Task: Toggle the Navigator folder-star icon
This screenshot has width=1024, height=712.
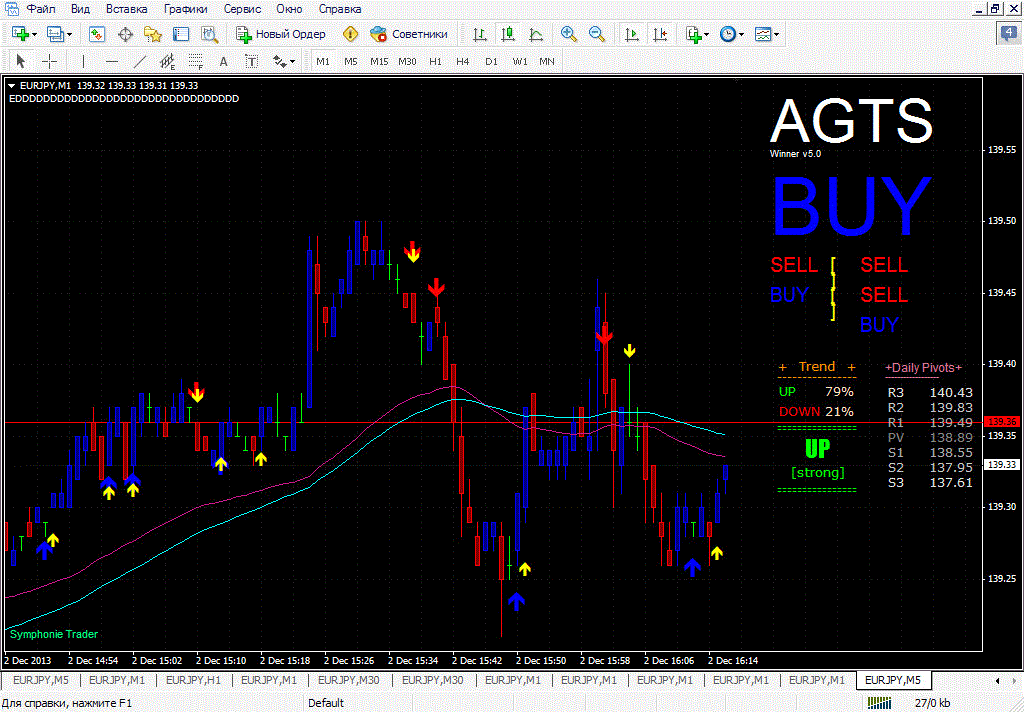Action: click(x=153, y=34)
